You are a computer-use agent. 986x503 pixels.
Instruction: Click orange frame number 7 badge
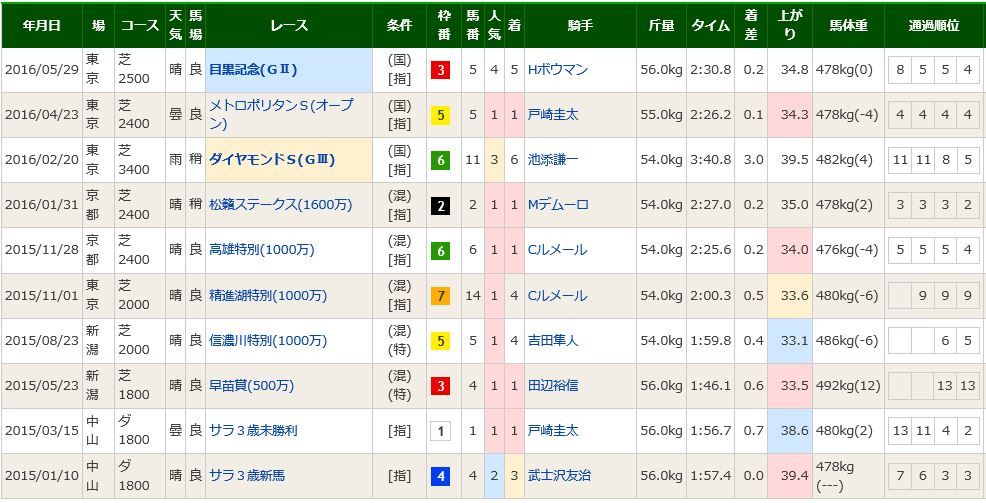[x=441, y=296]
